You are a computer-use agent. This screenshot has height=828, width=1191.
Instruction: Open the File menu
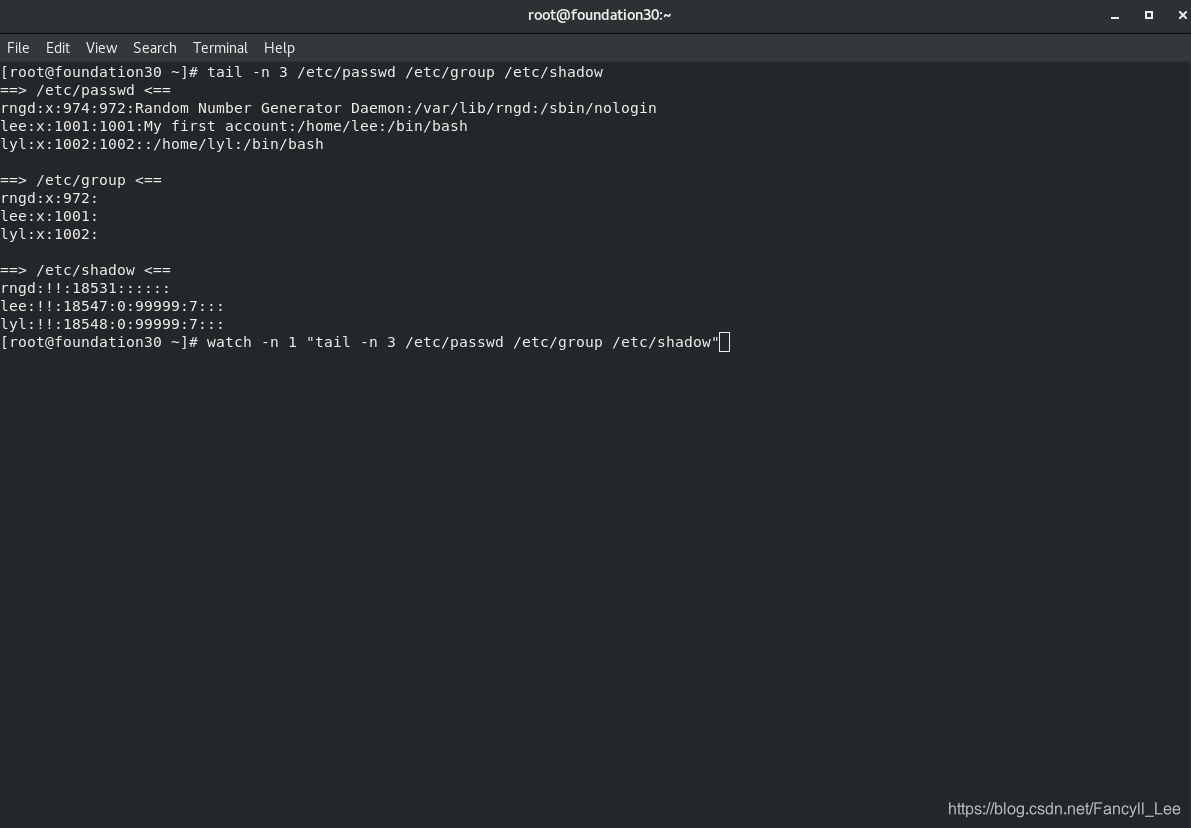click(18, 48)
